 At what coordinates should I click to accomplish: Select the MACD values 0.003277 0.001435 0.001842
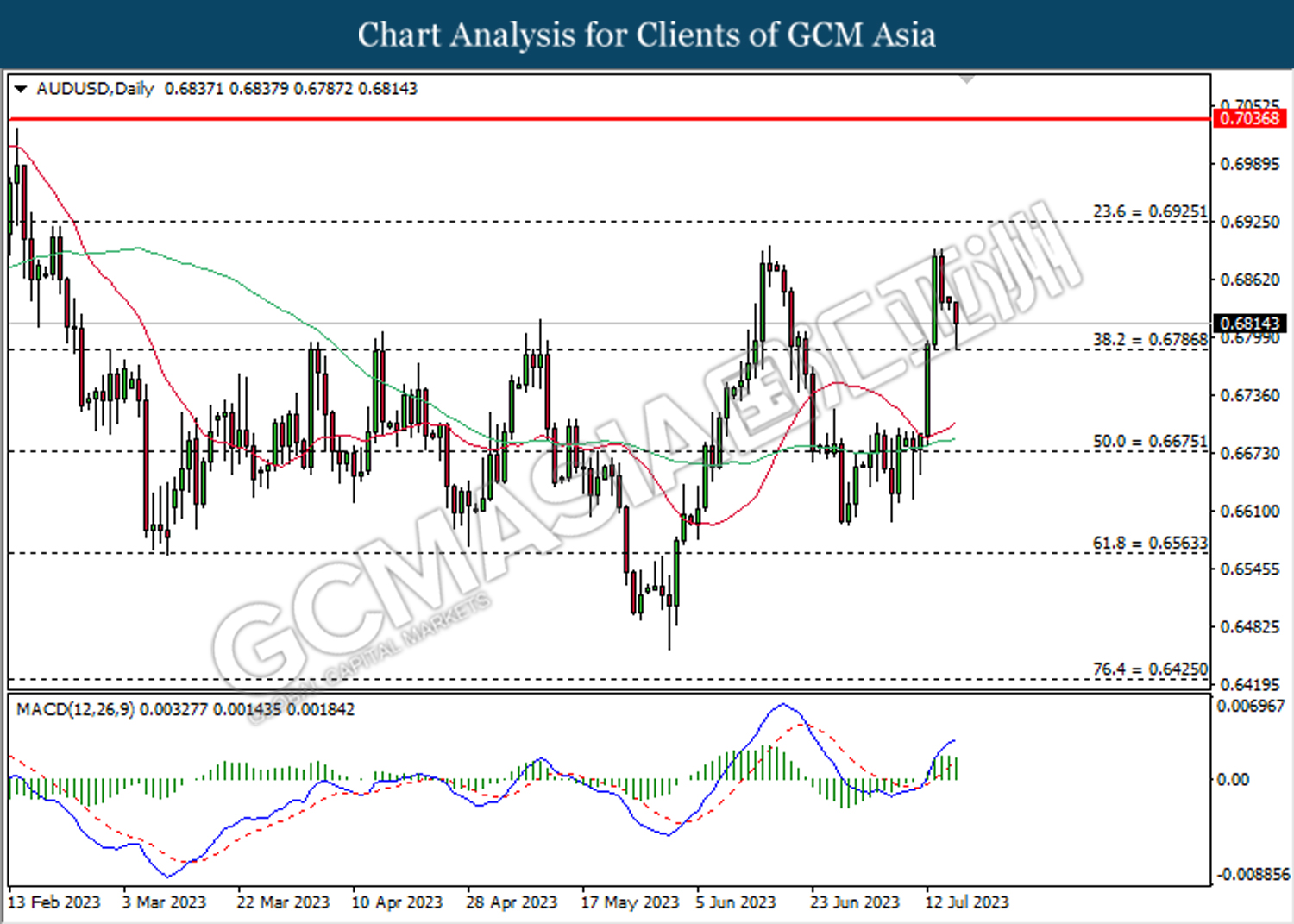pyautogui.click(x=247, y=709)
